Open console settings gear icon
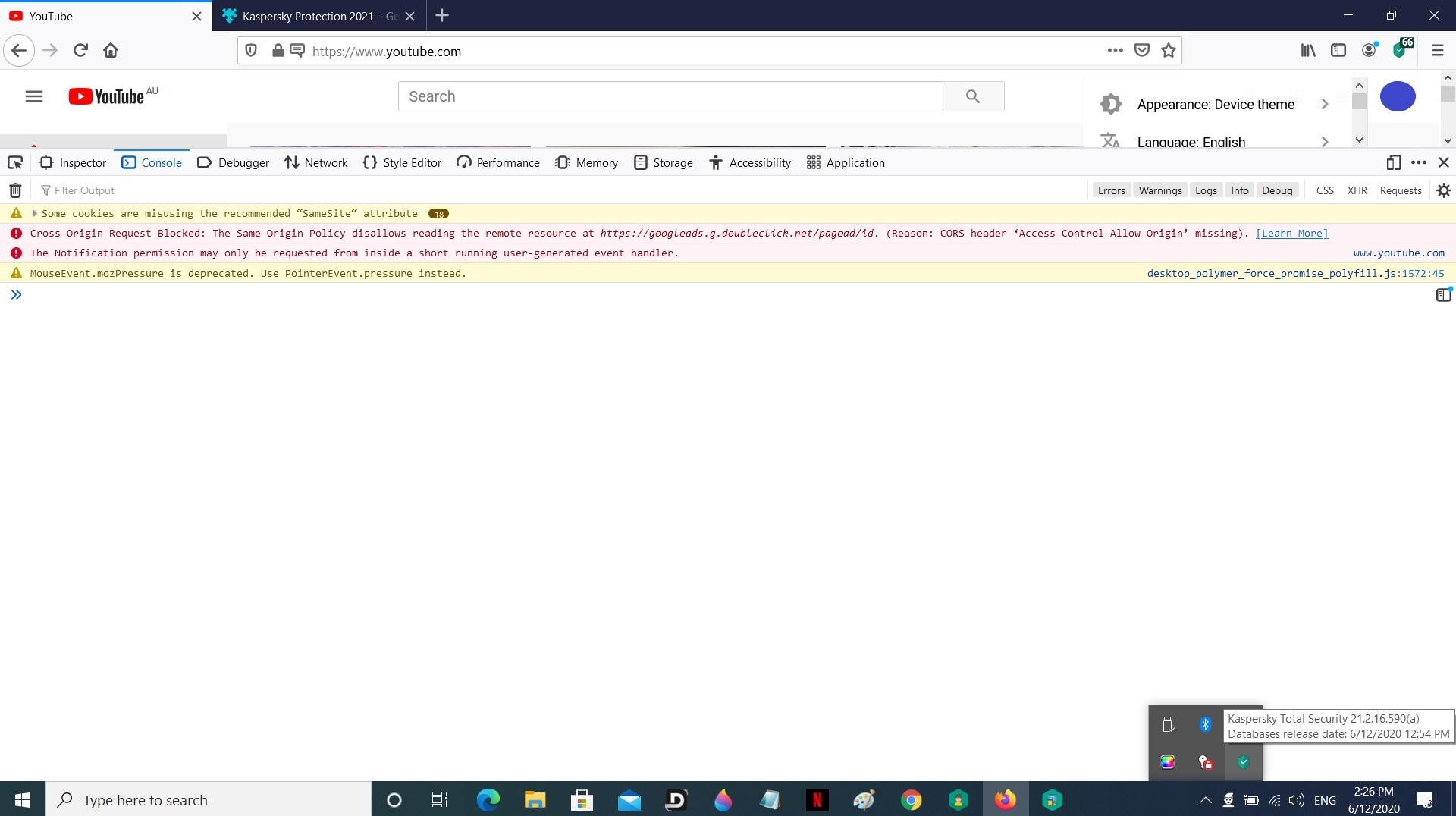This screenshot has height=816, width=1456. pos(1444,190)
